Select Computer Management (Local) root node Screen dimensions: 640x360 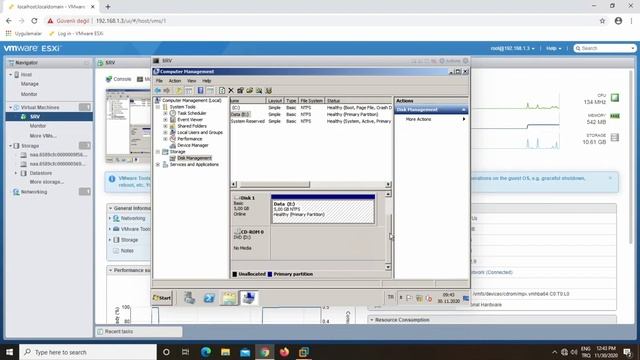click(x=191, y=100)
